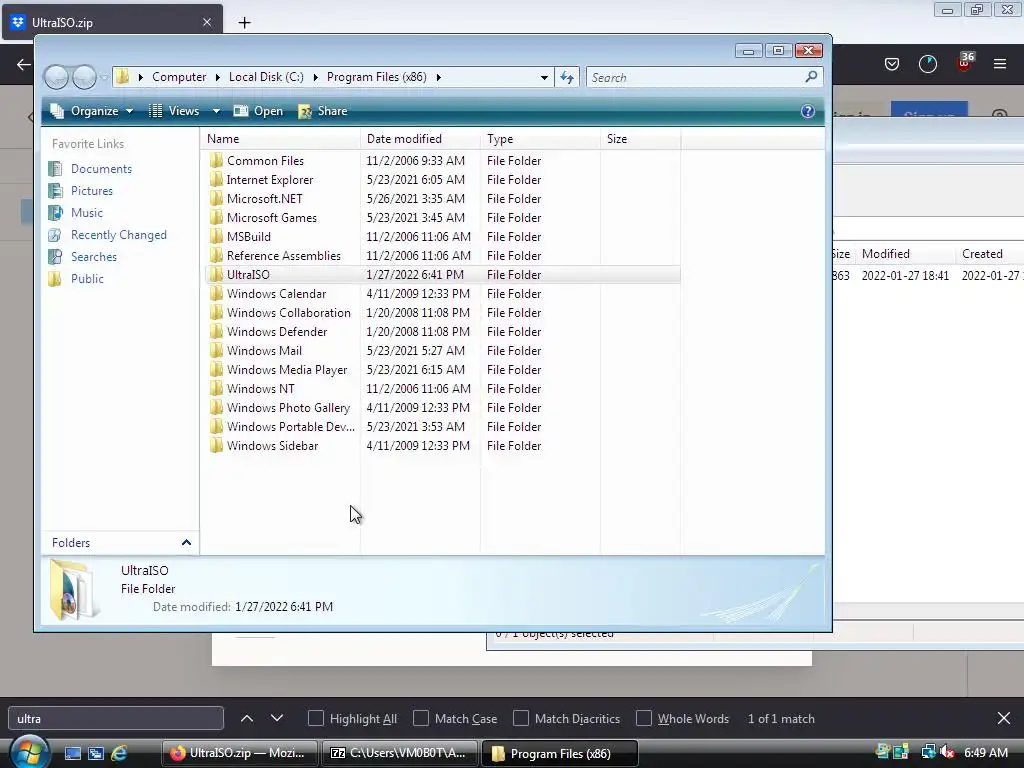Open the Public folder link
The image size is (1024, 768).
coord(87,279)
